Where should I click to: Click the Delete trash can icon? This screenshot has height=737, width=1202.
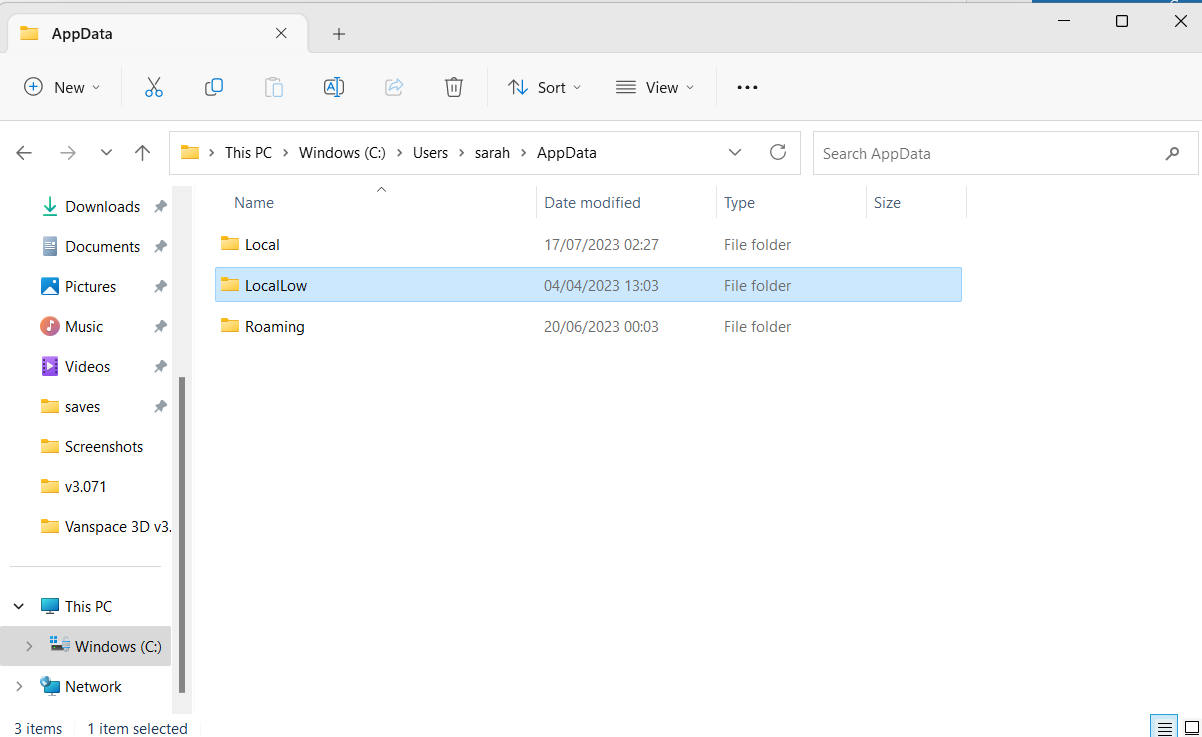click(454, 88)
